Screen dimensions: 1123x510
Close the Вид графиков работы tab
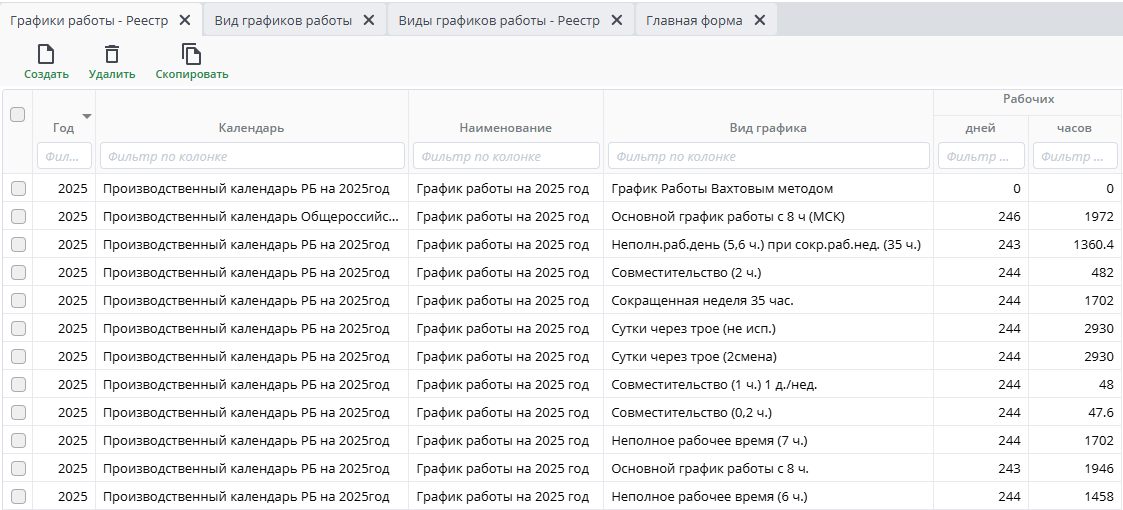(369, 20)
